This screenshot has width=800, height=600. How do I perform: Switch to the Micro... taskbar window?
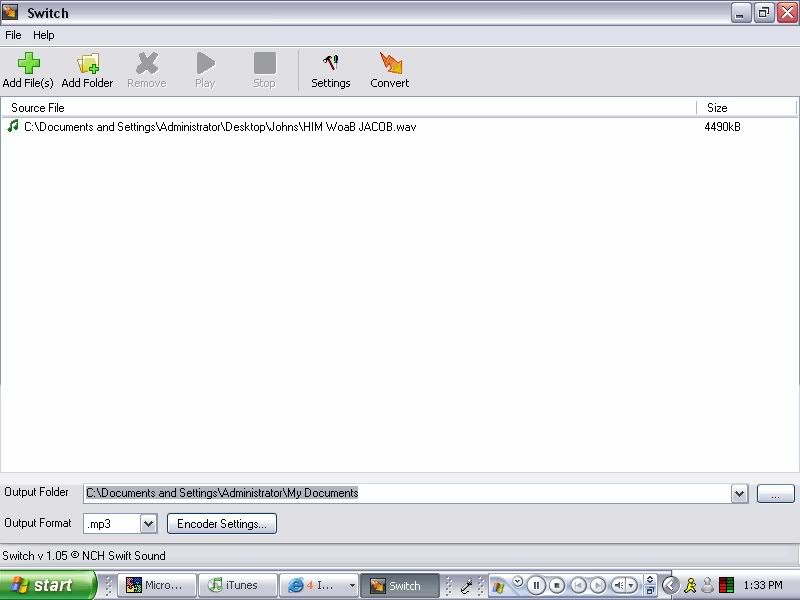click(x=157, y=585)
